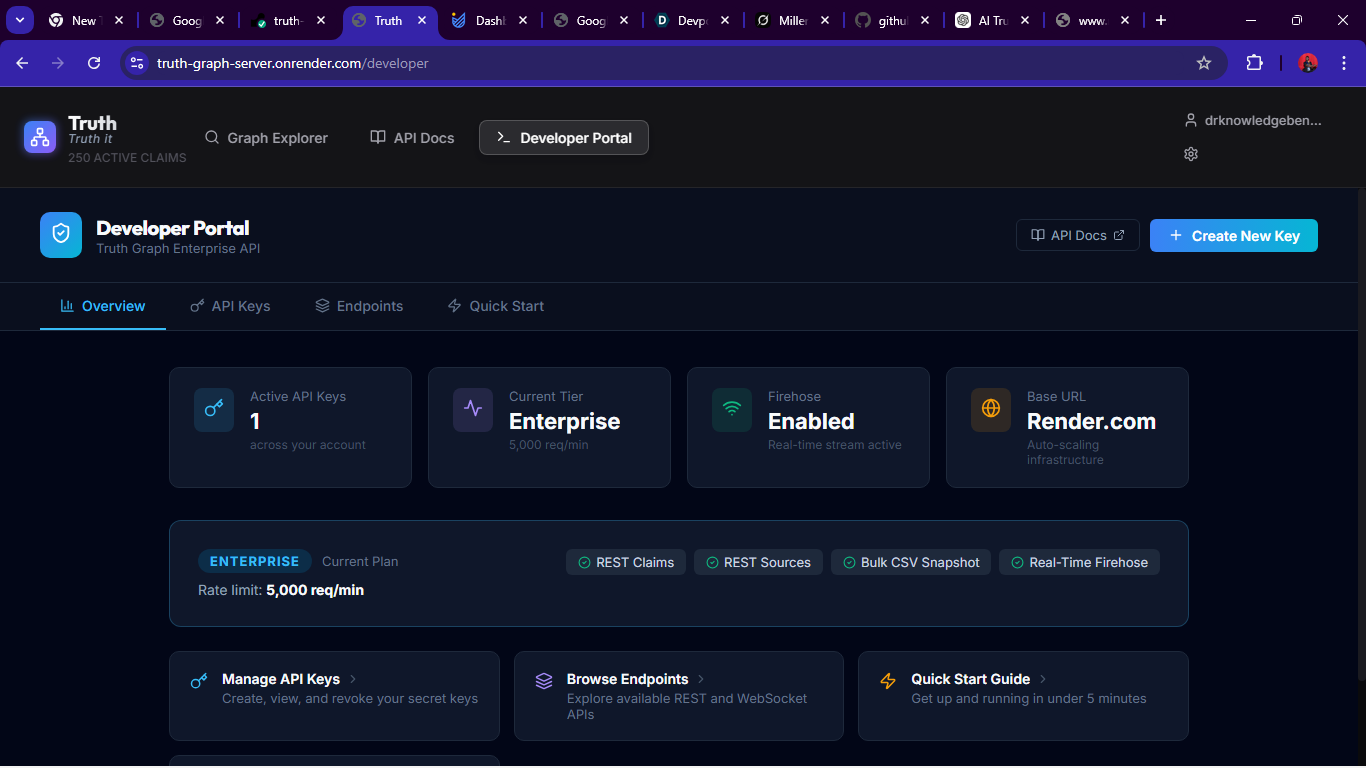
Task: Open the Quick Start Guide card
Action: pyautogui.click(x=1023, y=696)
